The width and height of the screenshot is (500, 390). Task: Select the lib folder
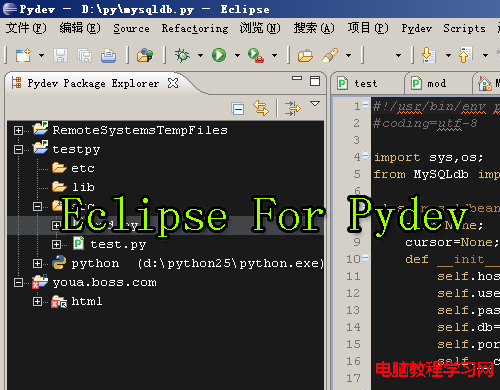tap(83, 187)
